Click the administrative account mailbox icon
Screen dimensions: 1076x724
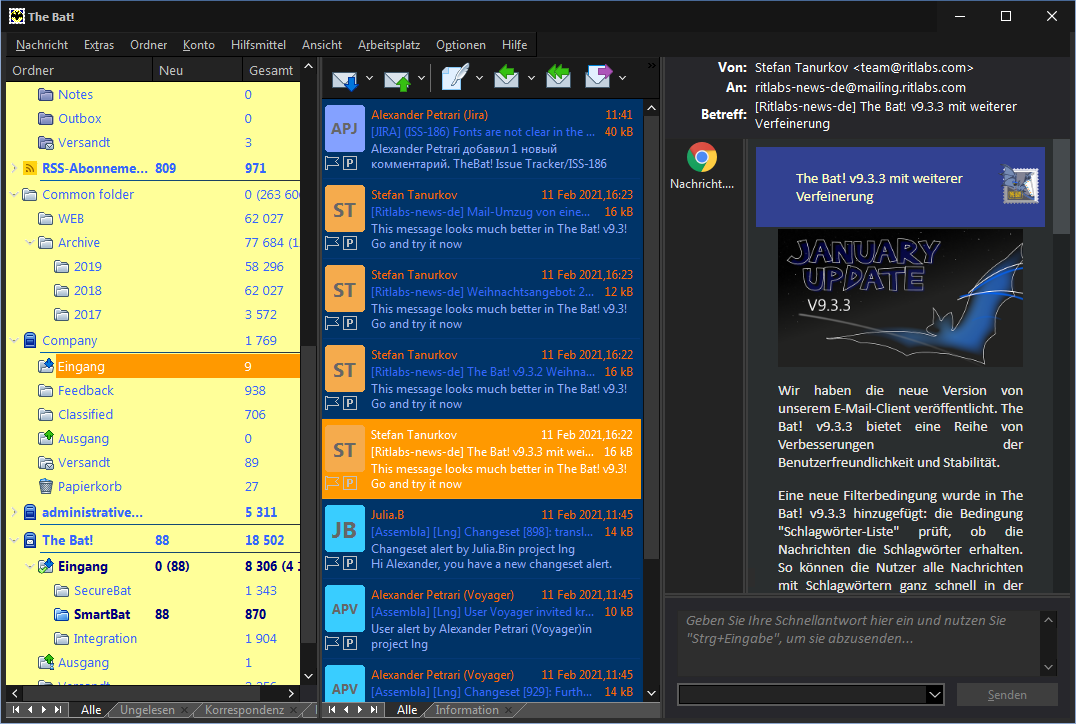[x=30, y=513]
